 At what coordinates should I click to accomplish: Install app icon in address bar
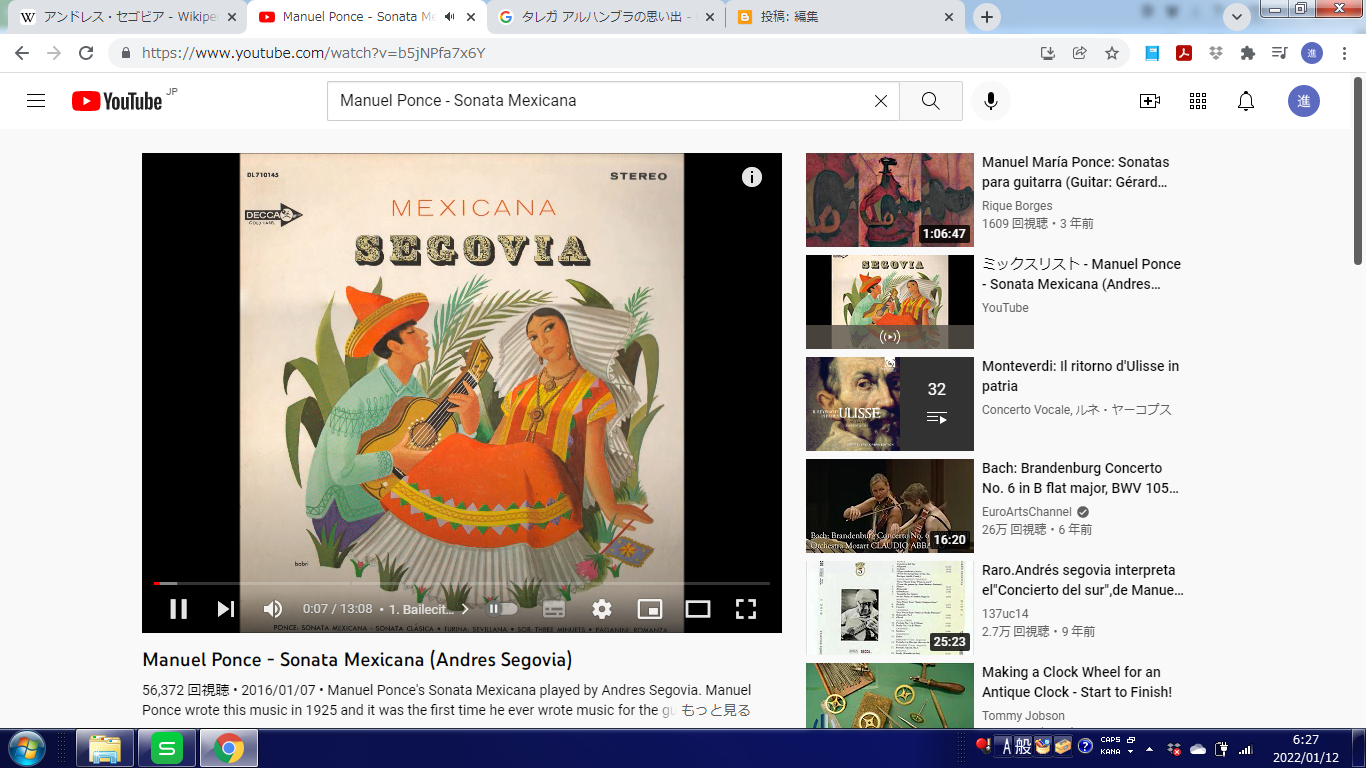click(x=1048, y=53)
